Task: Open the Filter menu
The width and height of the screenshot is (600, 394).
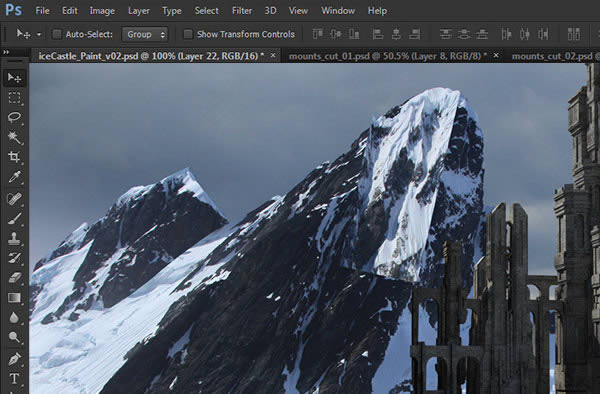Action: click(242, 11)
